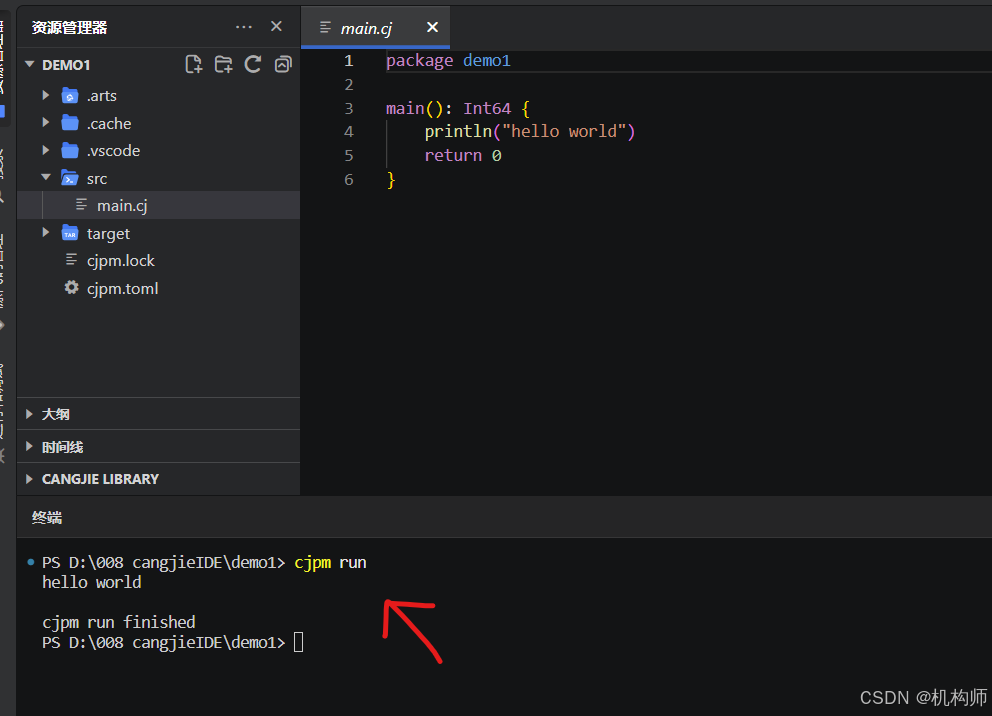The image size is (992, 716).
Task: Select the .vscode folder name
Action: 113,151
